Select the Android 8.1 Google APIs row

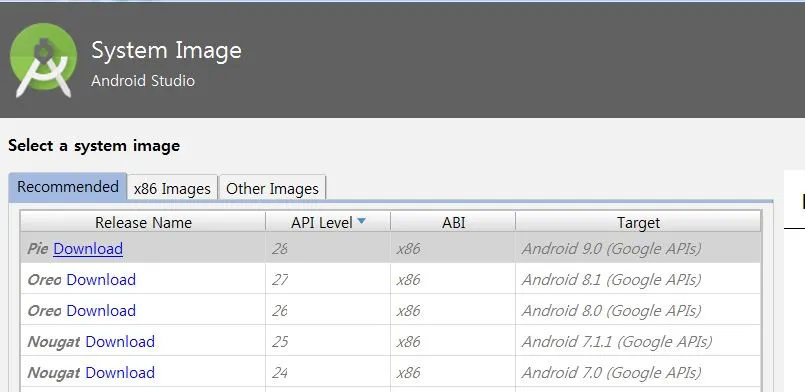[x=391, y=279]
